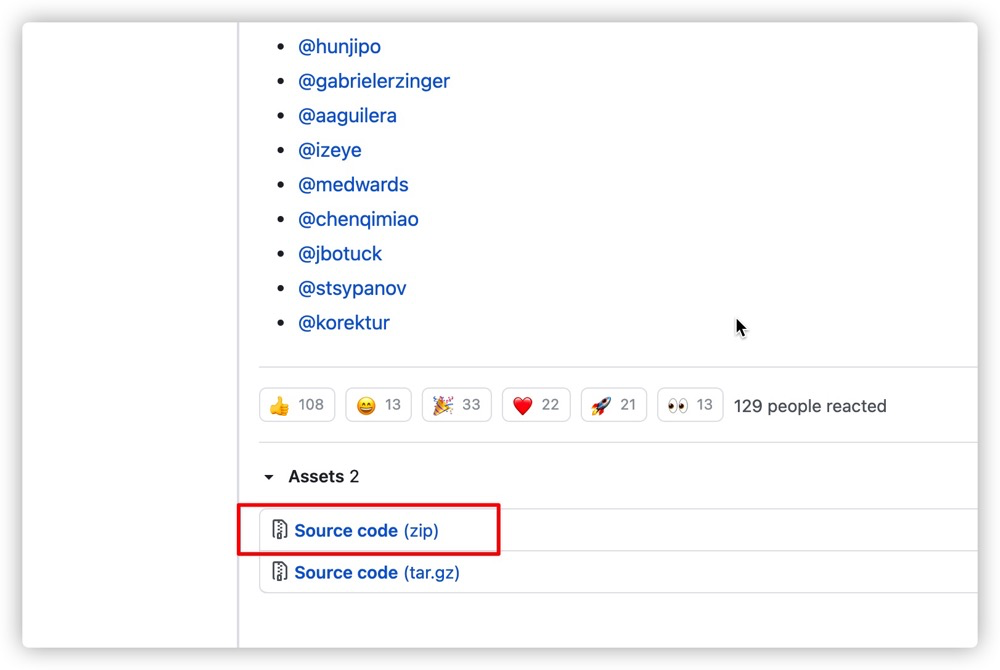The image size is (1000, 670).
Task: Open @chenqimiao contributor link
Action: tap(358, 219)
